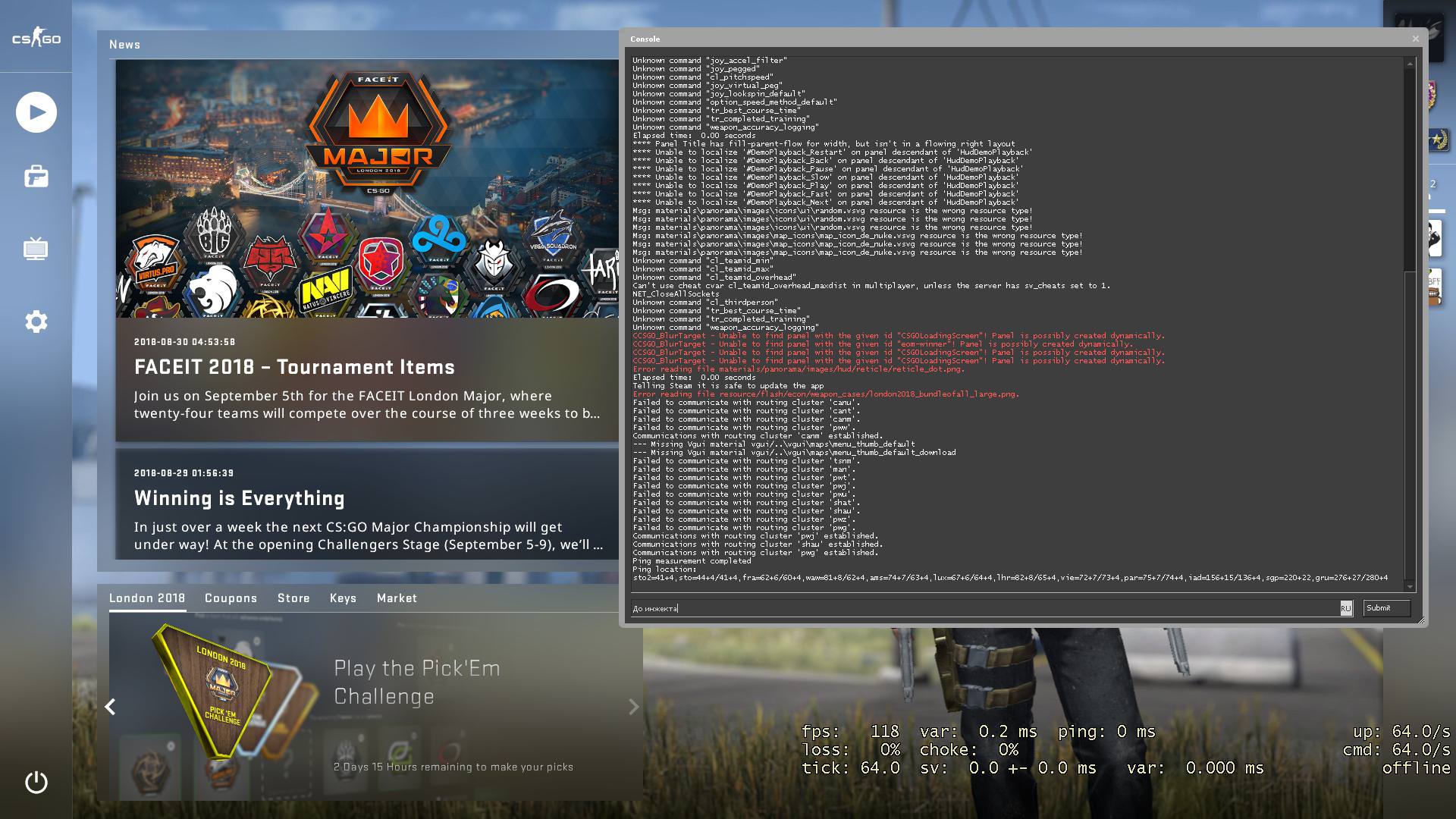The width and height of the screenshot is (1456, 819).
Task: Select the Keys tab
Action: coord(343,598)
